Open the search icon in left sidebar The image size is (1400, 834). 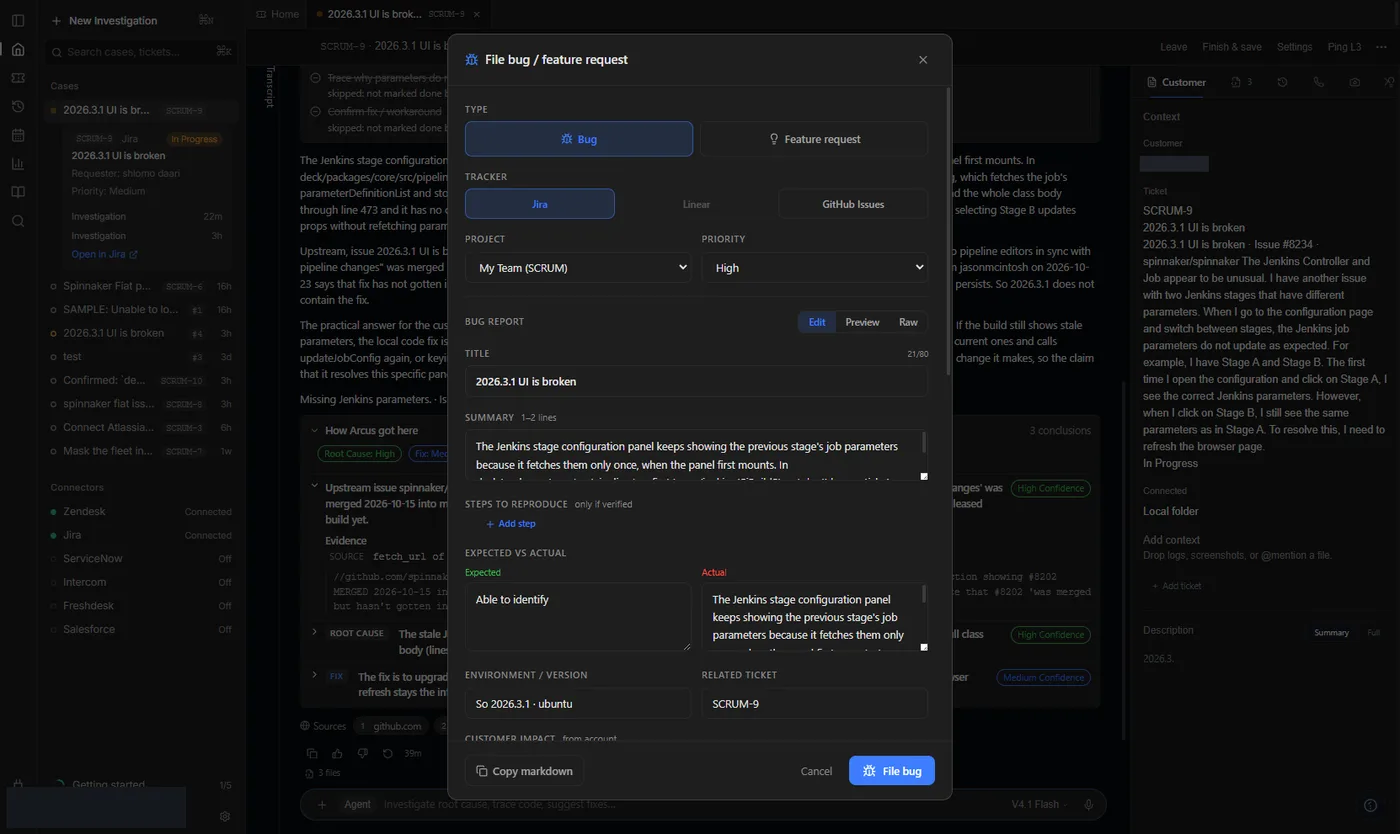pos(18,221)
